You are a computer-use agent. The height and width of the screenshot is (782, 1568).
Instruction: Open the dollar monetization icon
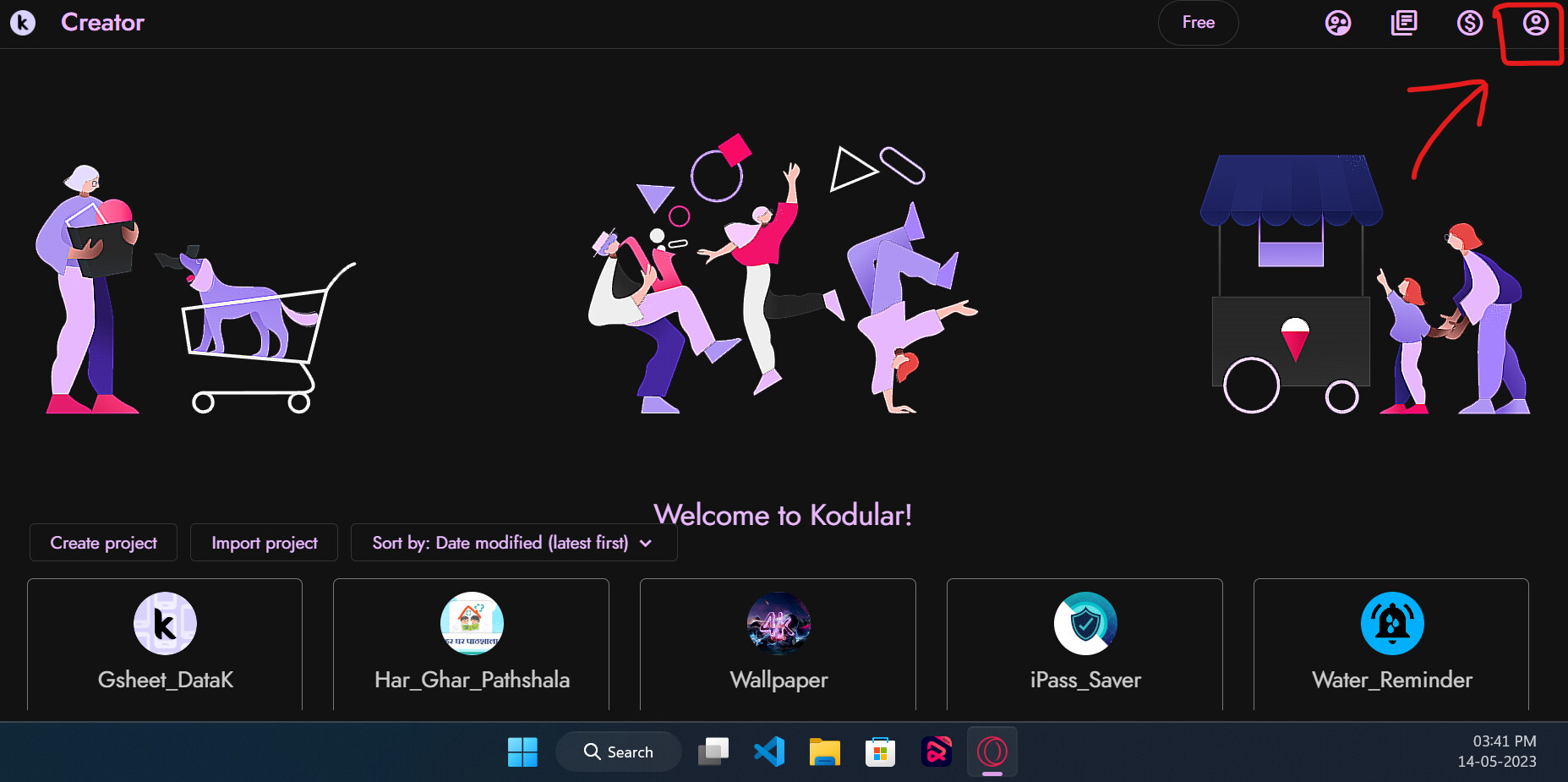click(1470, 23)
